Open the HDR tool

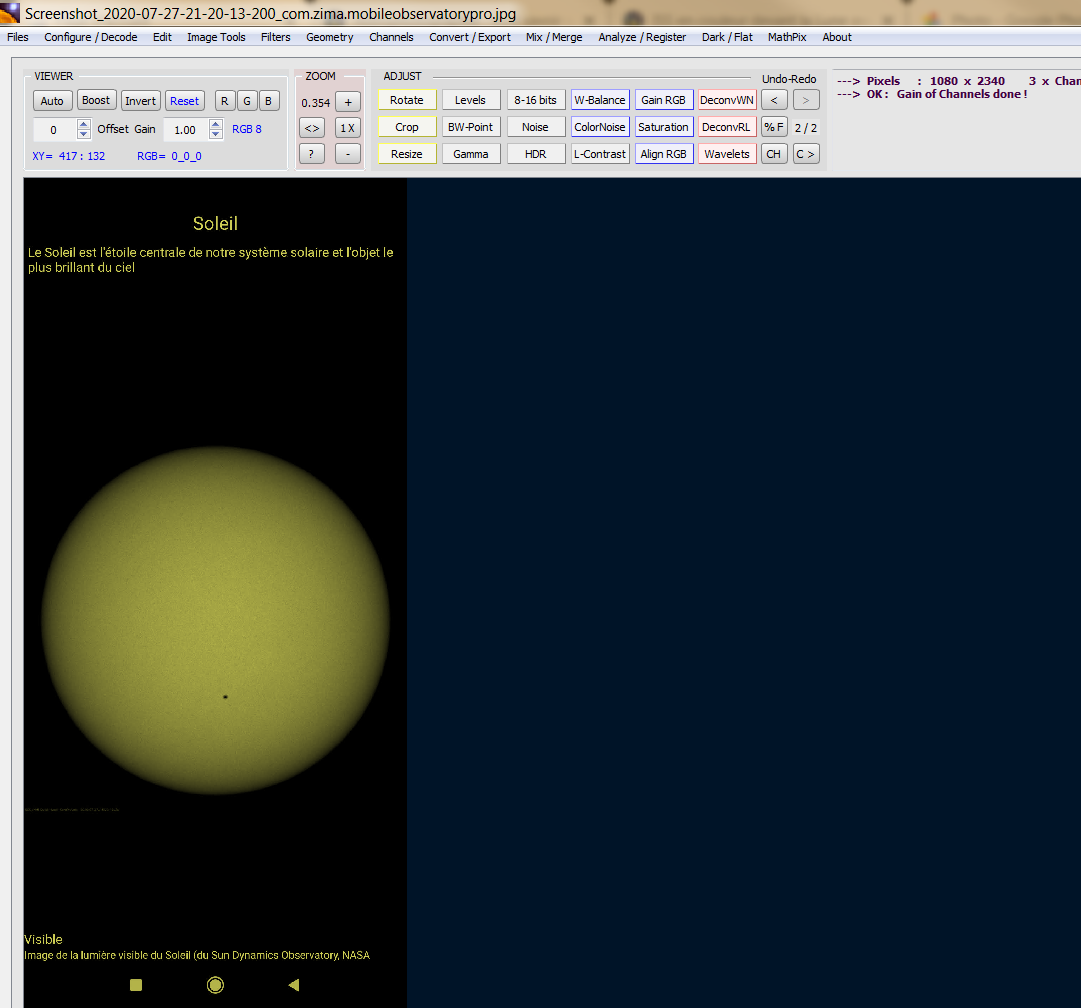tap(536, 154)
